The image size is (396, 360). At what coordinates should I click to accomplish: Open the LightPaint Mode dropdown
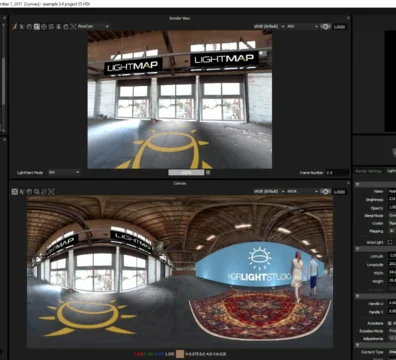click(64, 172)
